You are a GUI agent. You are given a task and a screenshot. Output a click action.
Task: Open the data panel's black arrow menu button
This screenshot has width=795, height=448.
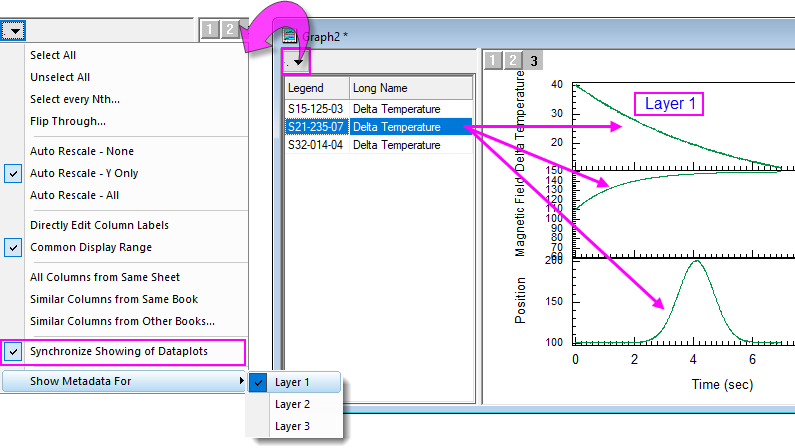click(x=297, y=61)
